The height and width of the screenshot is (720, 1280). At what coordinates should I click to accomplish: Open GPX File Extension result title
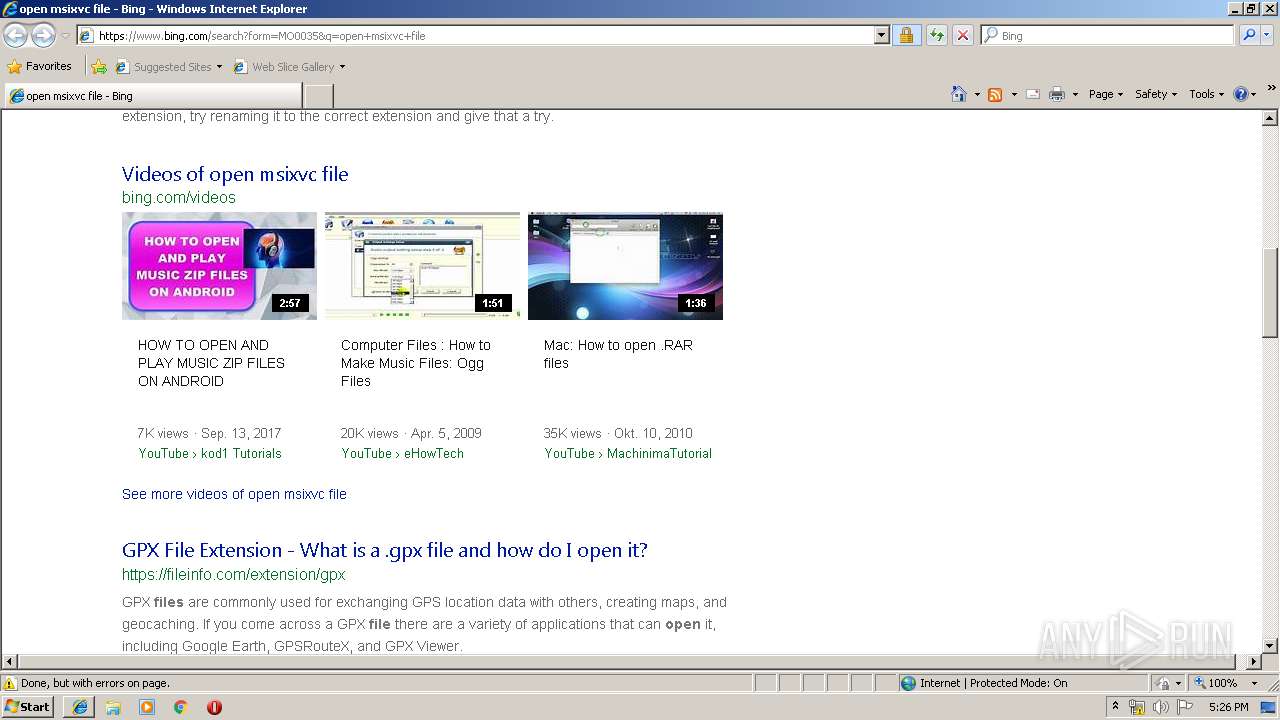click(x=385, y=550)
